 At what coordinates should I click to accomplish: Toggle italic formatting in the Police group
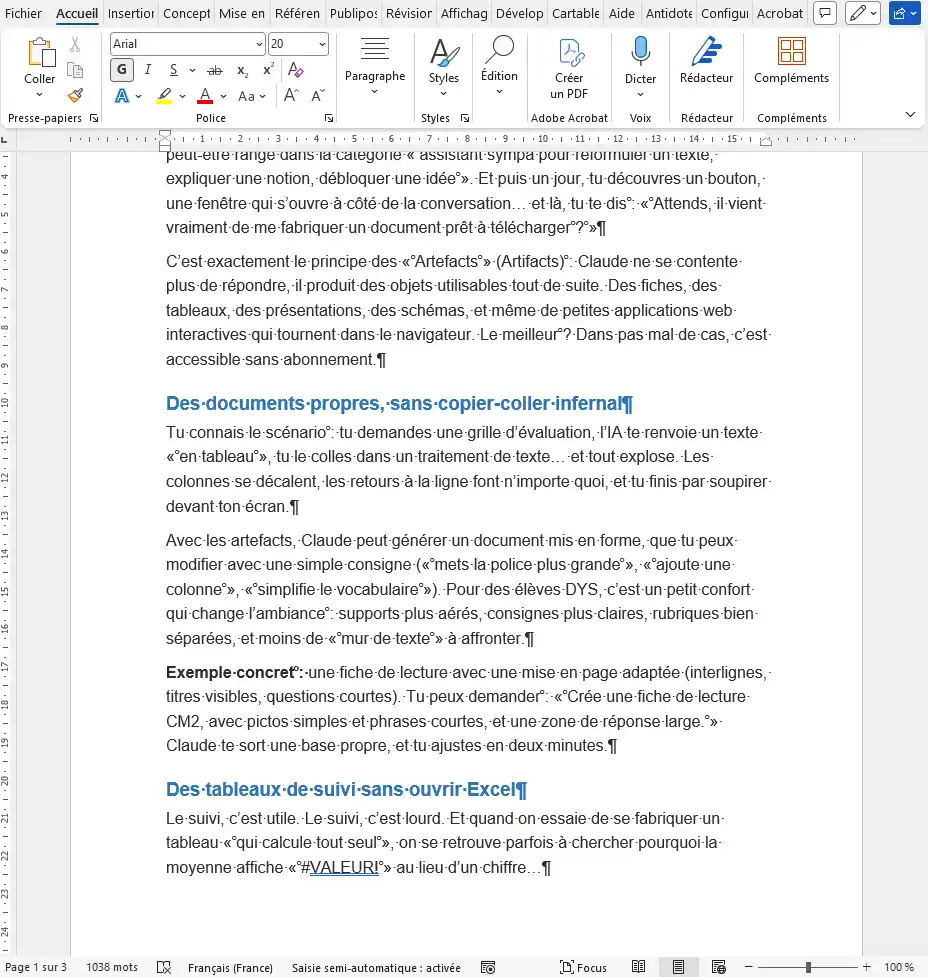148,70
